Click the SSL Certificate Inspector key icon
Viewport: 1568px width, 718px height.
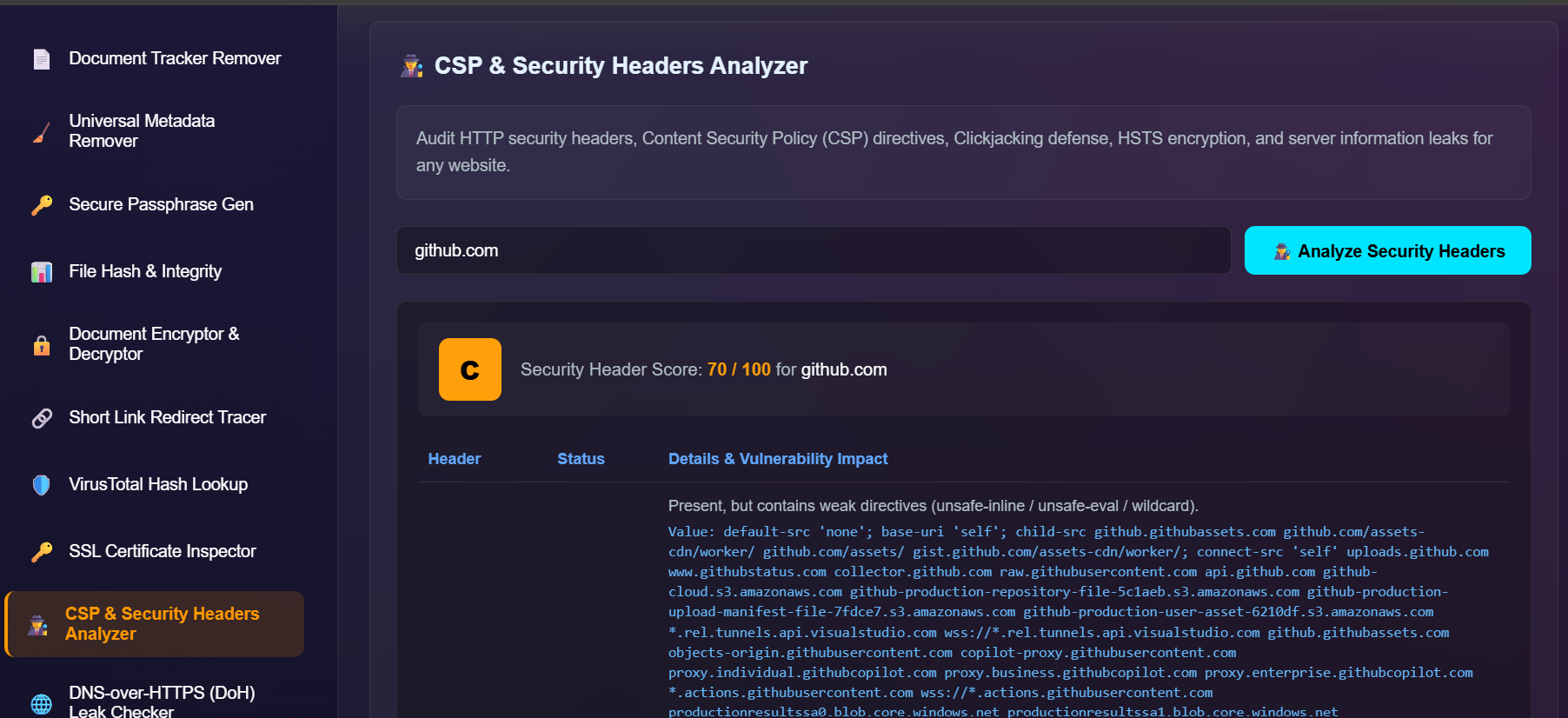pos(42,552)
